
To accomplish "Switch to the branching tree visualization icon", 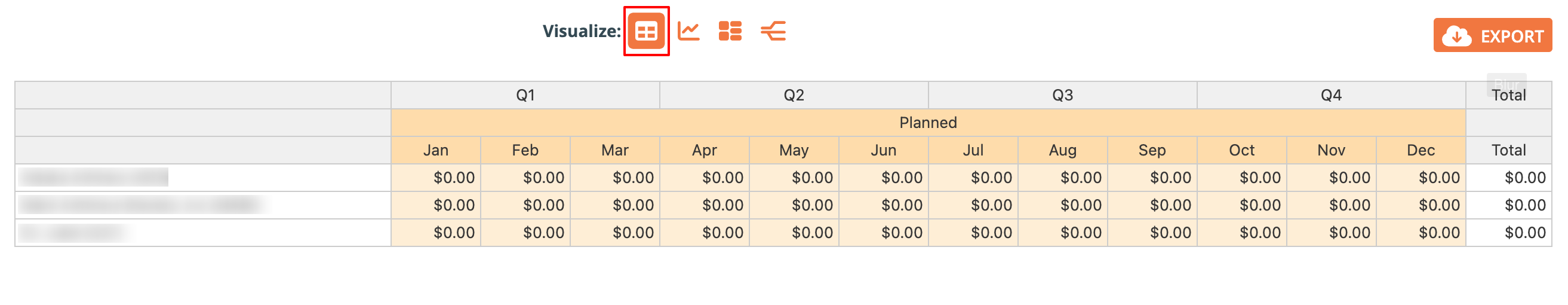I will (773, 31).
